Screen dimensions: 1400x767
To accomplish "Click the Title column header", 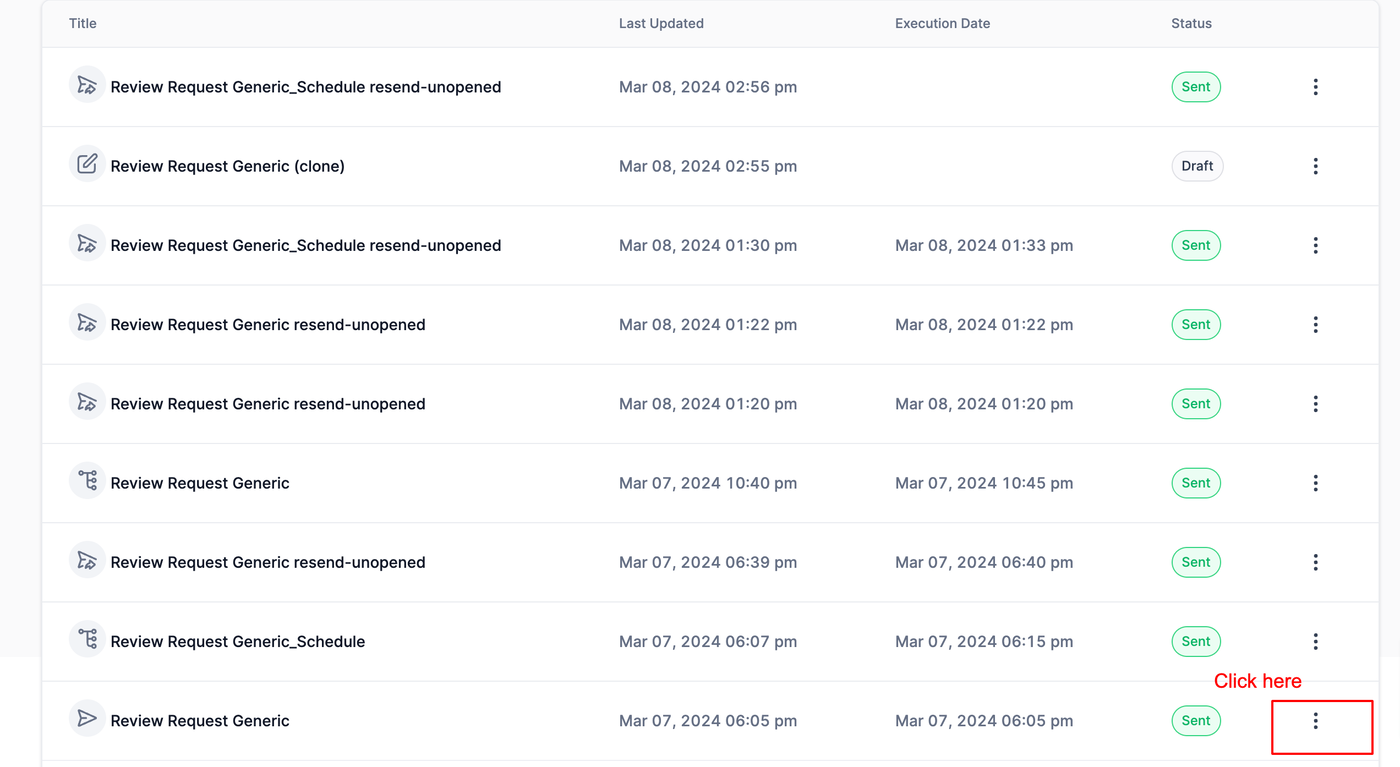I will click(83, 23).
